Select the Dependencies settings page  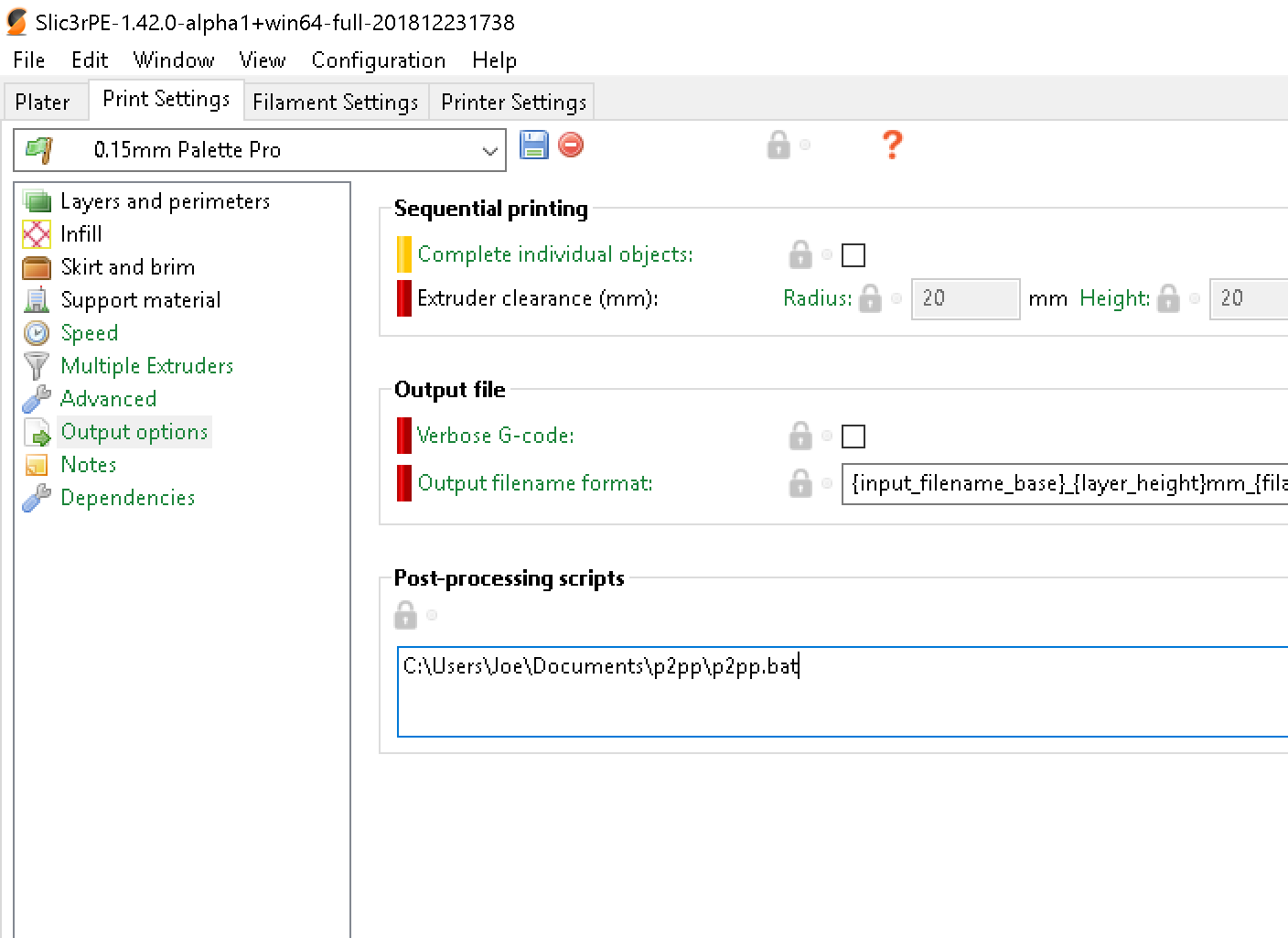click(x=128, y=498)
